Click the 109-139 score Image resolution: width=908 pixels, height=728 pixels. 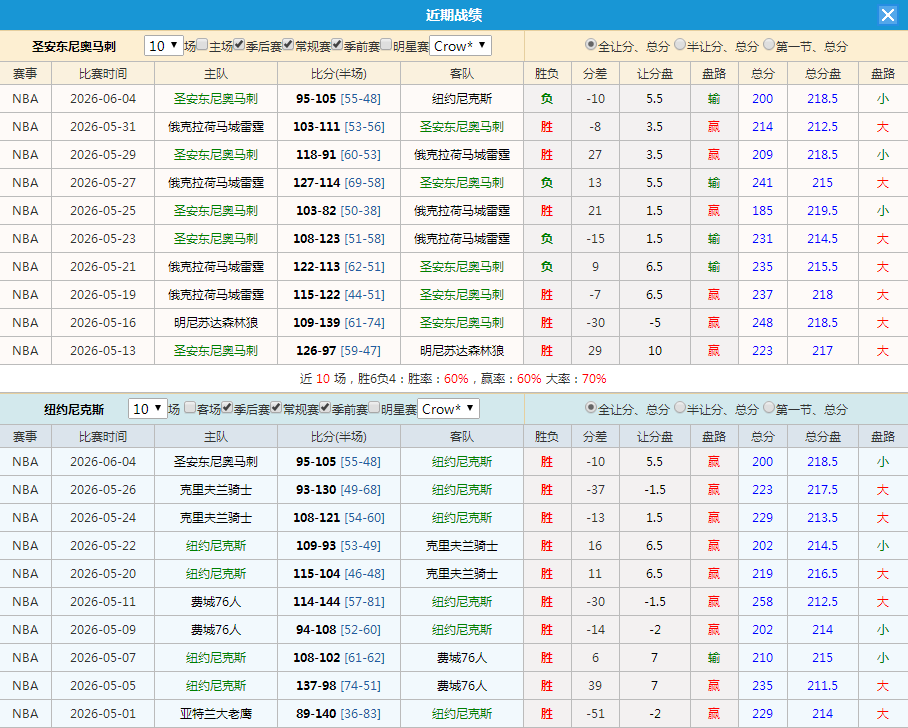pyautogui.click(x=316, y=323)
